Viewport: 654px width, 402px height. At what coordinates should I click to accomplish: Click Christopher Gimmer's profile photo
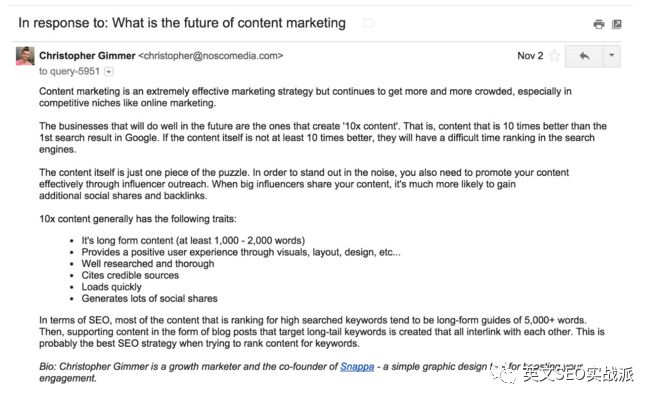(x=25, y=56)
